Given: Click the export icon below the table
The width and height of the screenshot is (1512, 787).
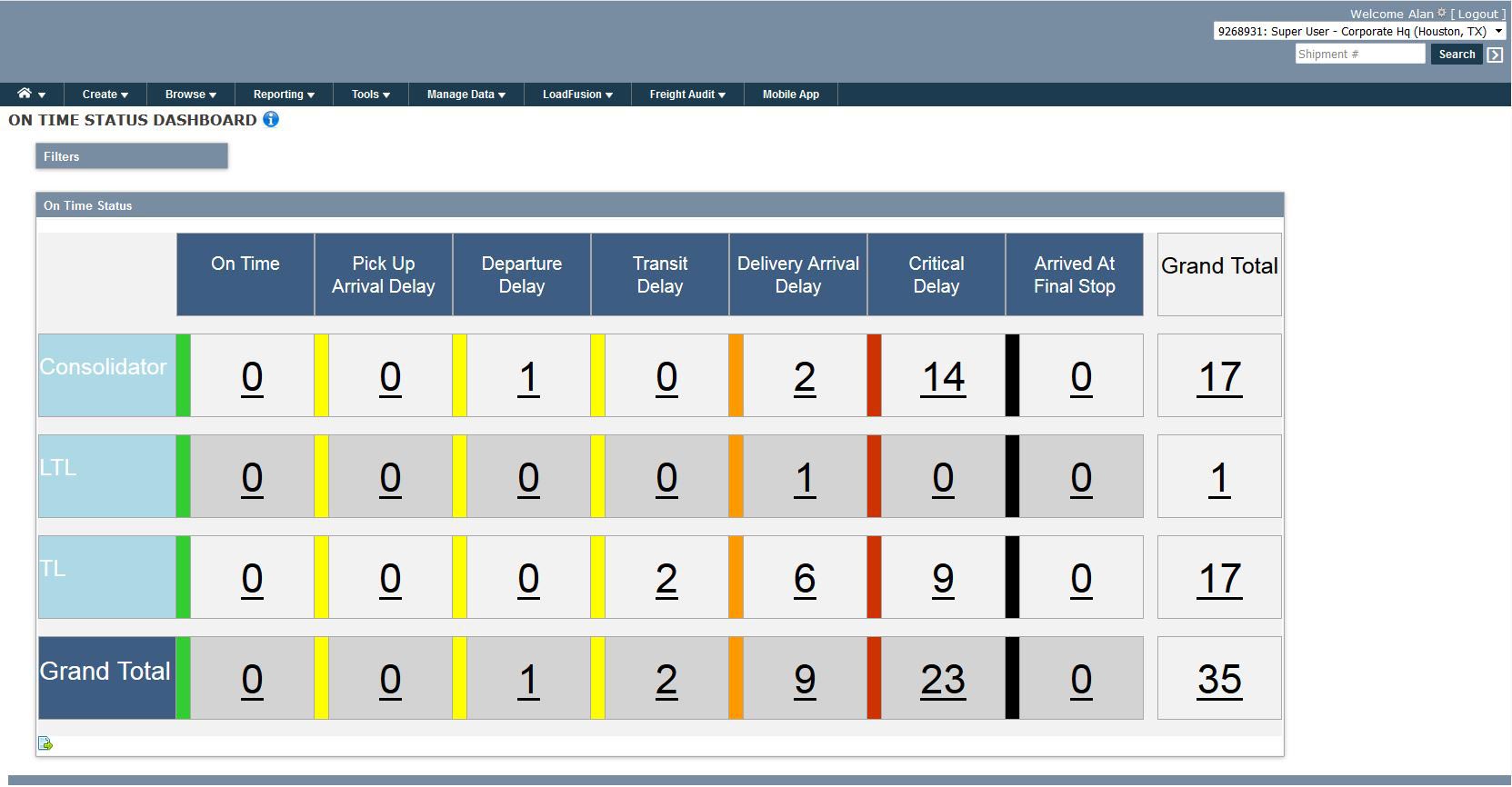Looking at the screenshot, I should coord(45,743).
